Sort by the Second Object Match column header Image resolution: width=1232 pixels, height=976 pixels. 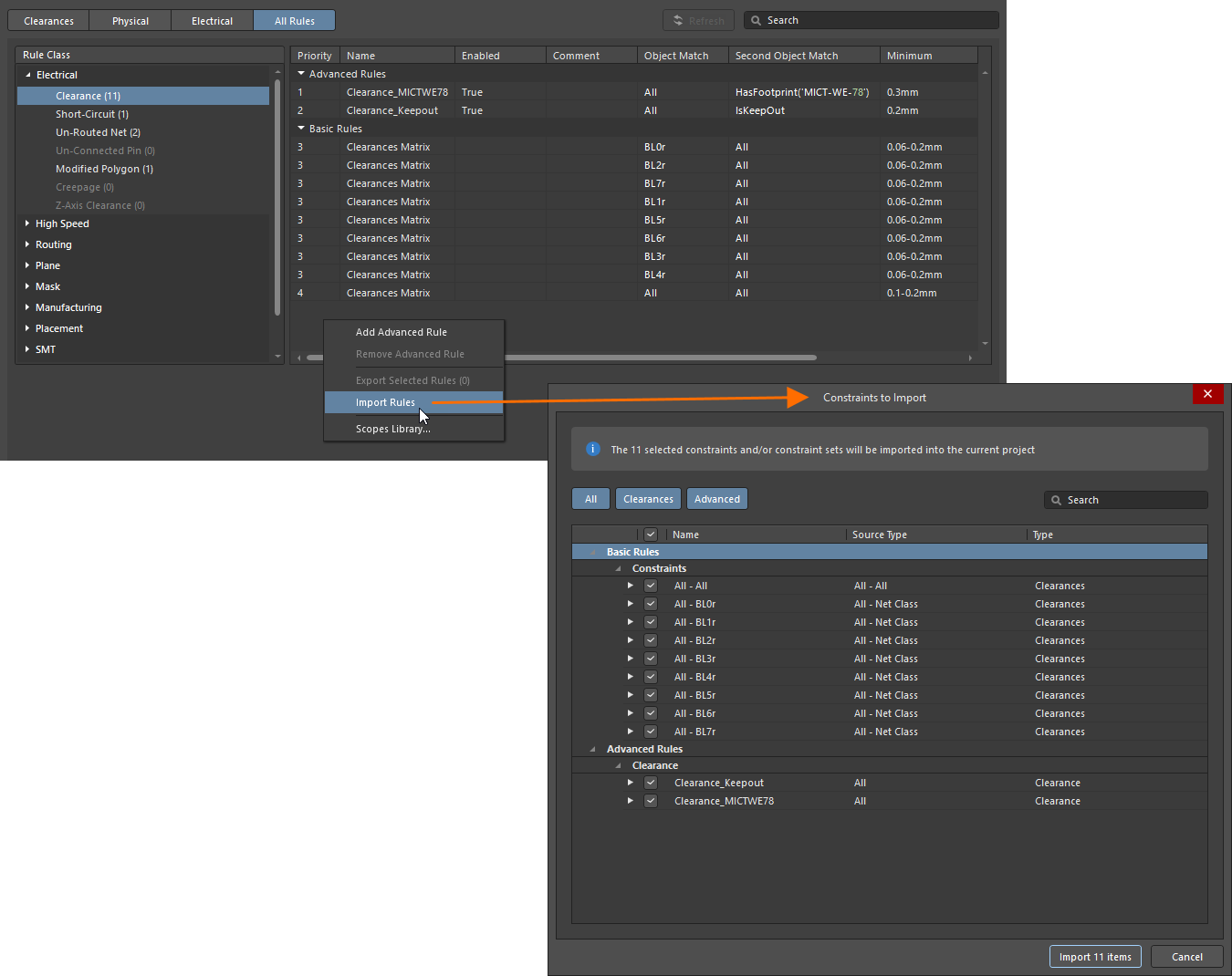[x=805, y=56]
